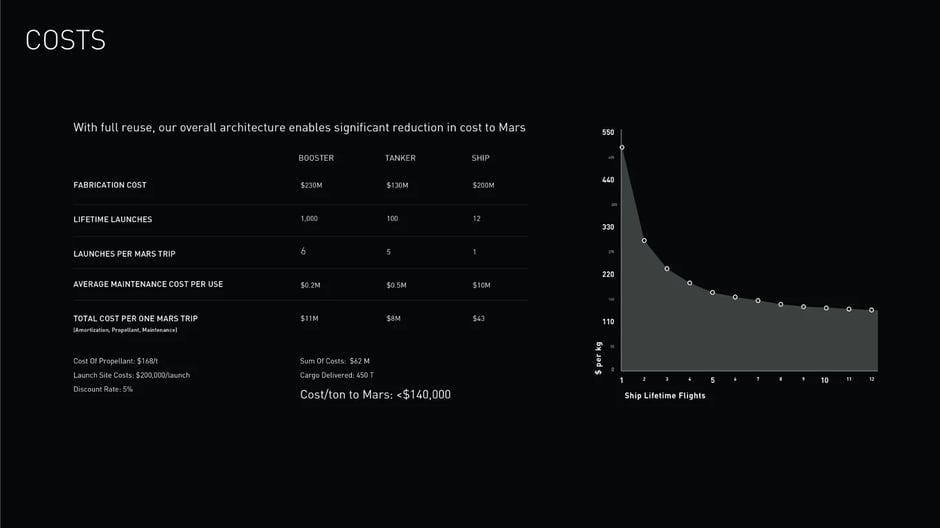Click the LIFETIME LAUNCHES row label
The height and width of the screenshot is (528, 940).
pos(113,219)
